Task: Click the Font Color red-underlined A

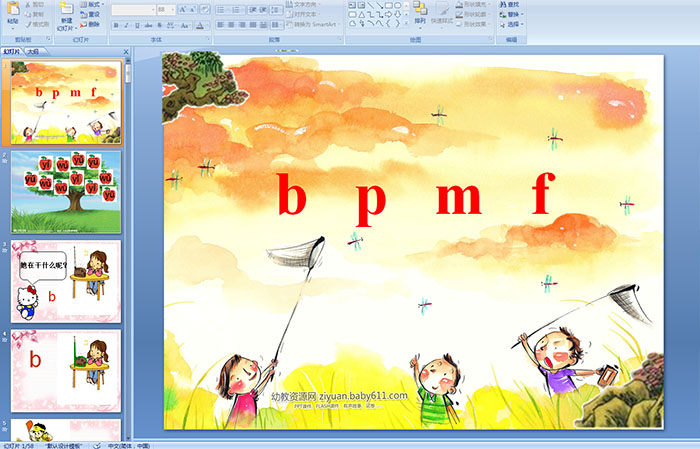Action: 200,25
